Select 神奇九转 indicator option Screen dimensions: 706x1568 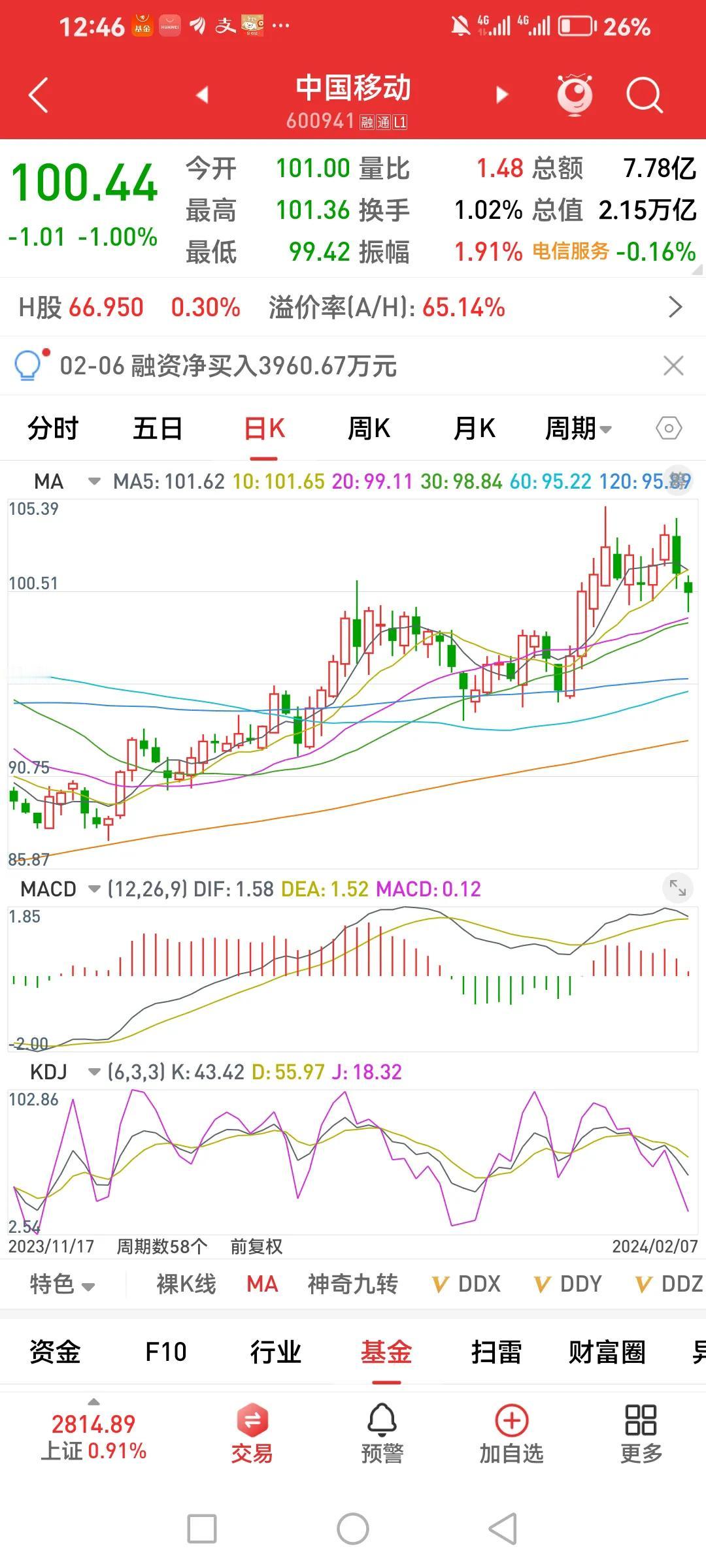tap(353, 1284)
